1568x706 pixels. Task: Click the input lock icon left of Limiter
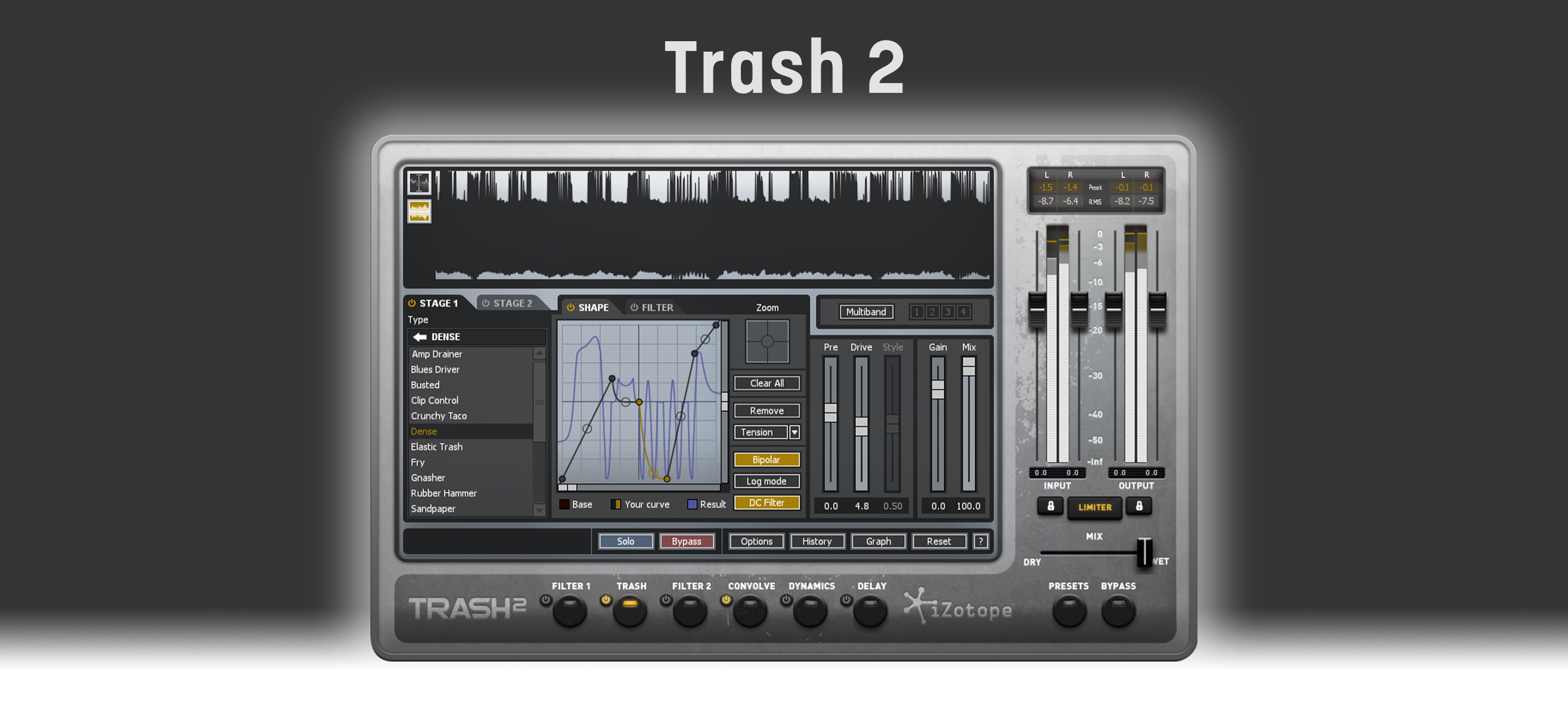tap(1051, 507)
